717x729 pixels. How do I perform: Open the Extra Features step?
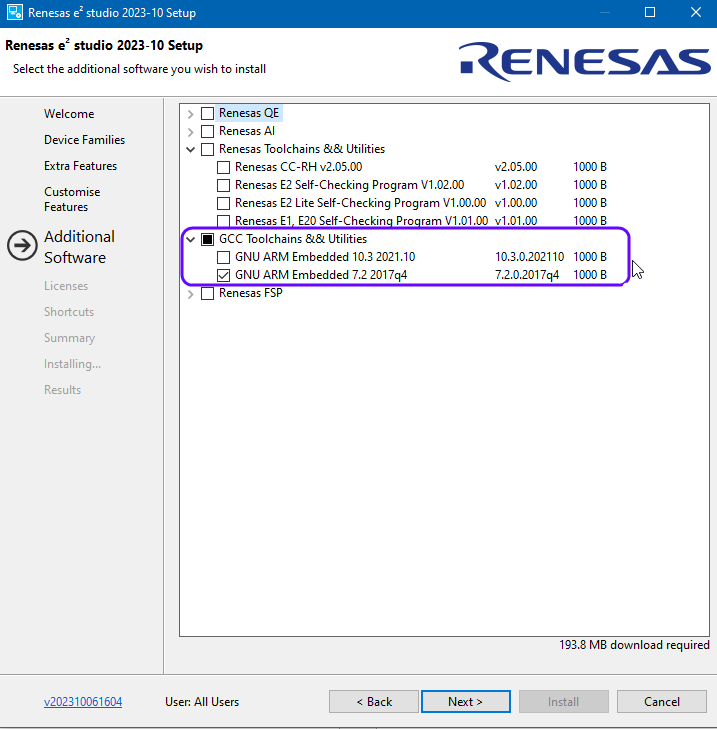(x=80, y=166)
